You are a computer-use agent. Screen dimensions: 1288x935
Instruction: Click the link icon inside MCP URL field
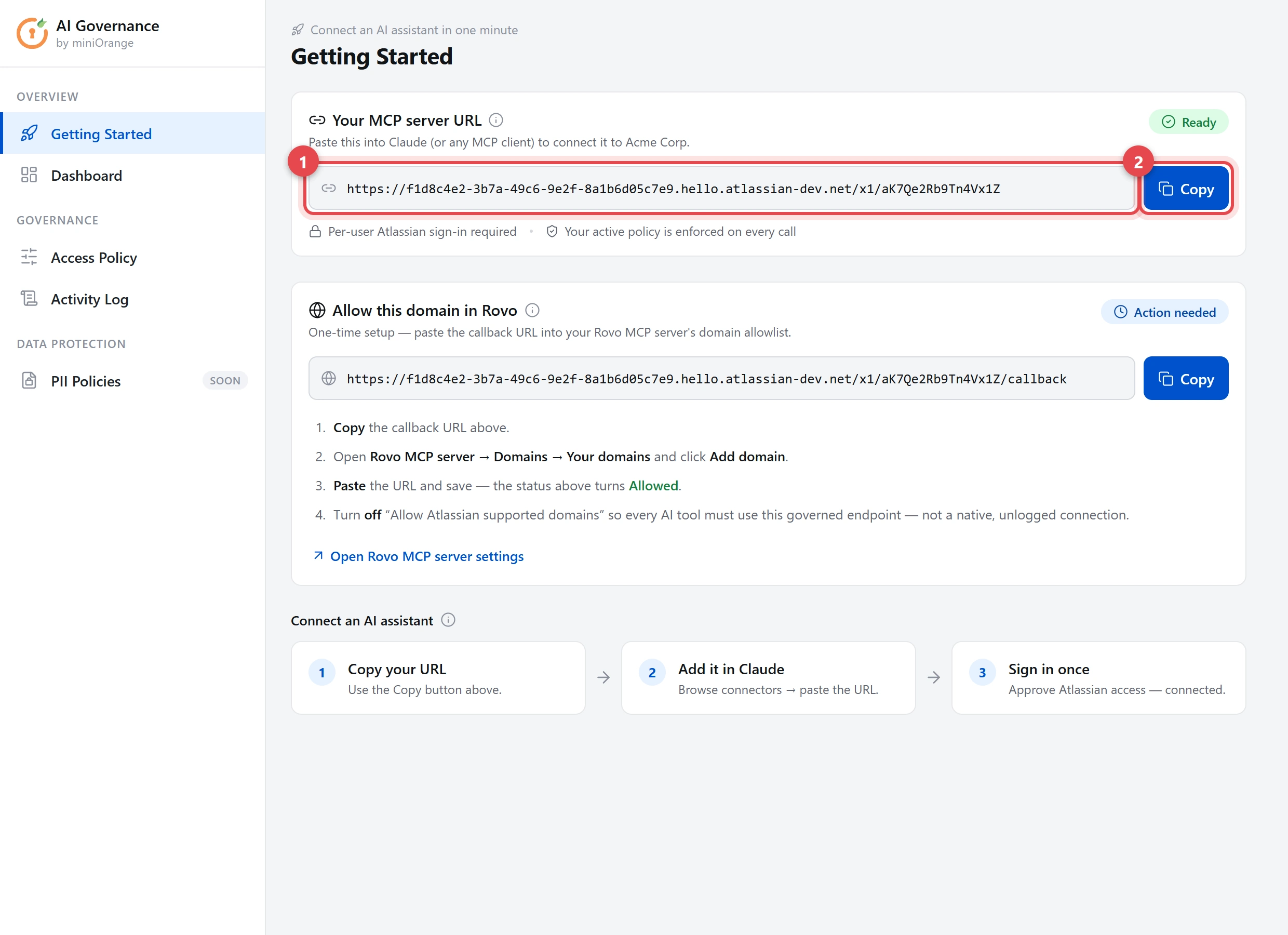pos(329,188)
